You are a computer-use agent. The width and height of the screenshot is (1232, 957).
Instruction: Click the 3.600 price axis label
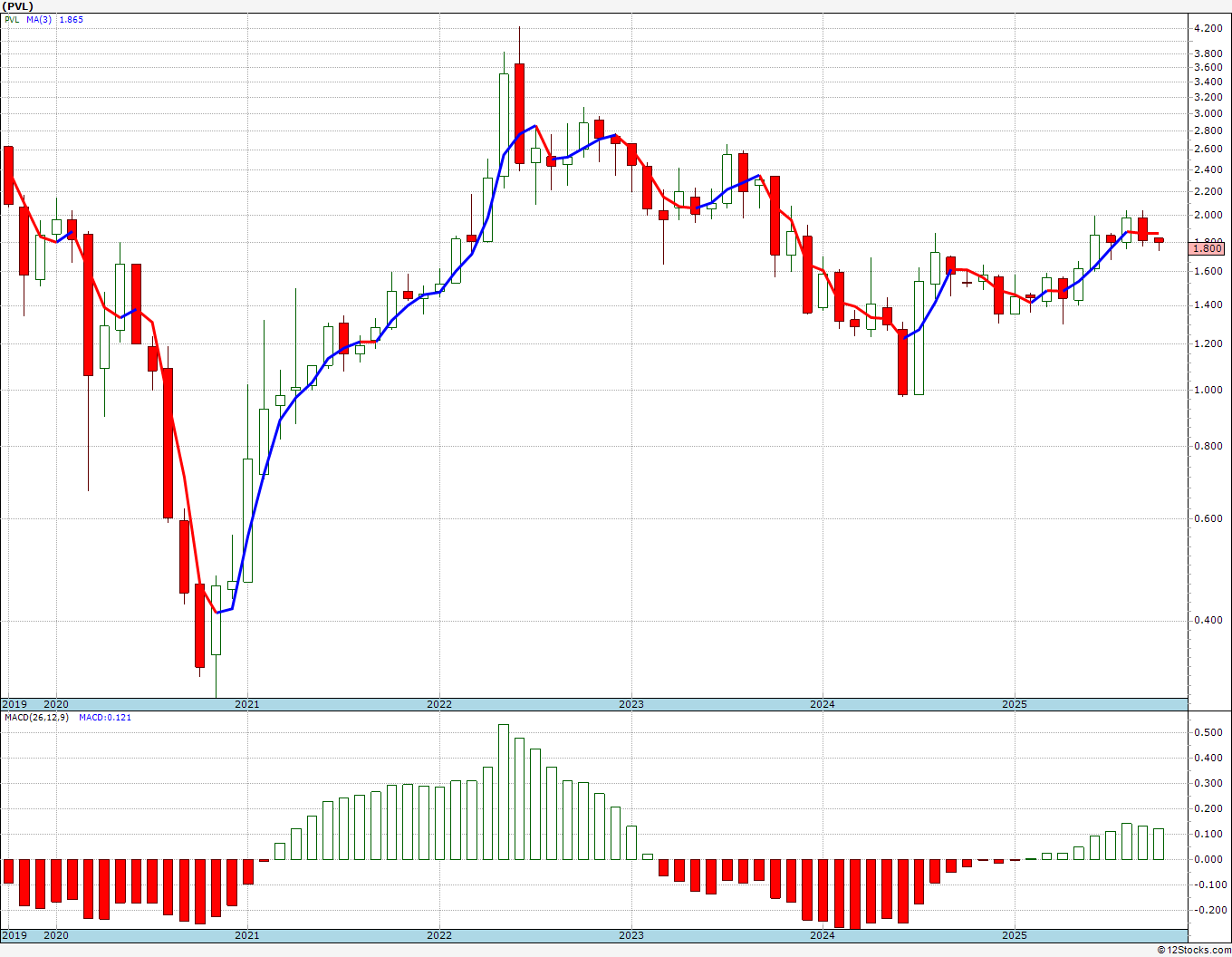coord(1208,68)
